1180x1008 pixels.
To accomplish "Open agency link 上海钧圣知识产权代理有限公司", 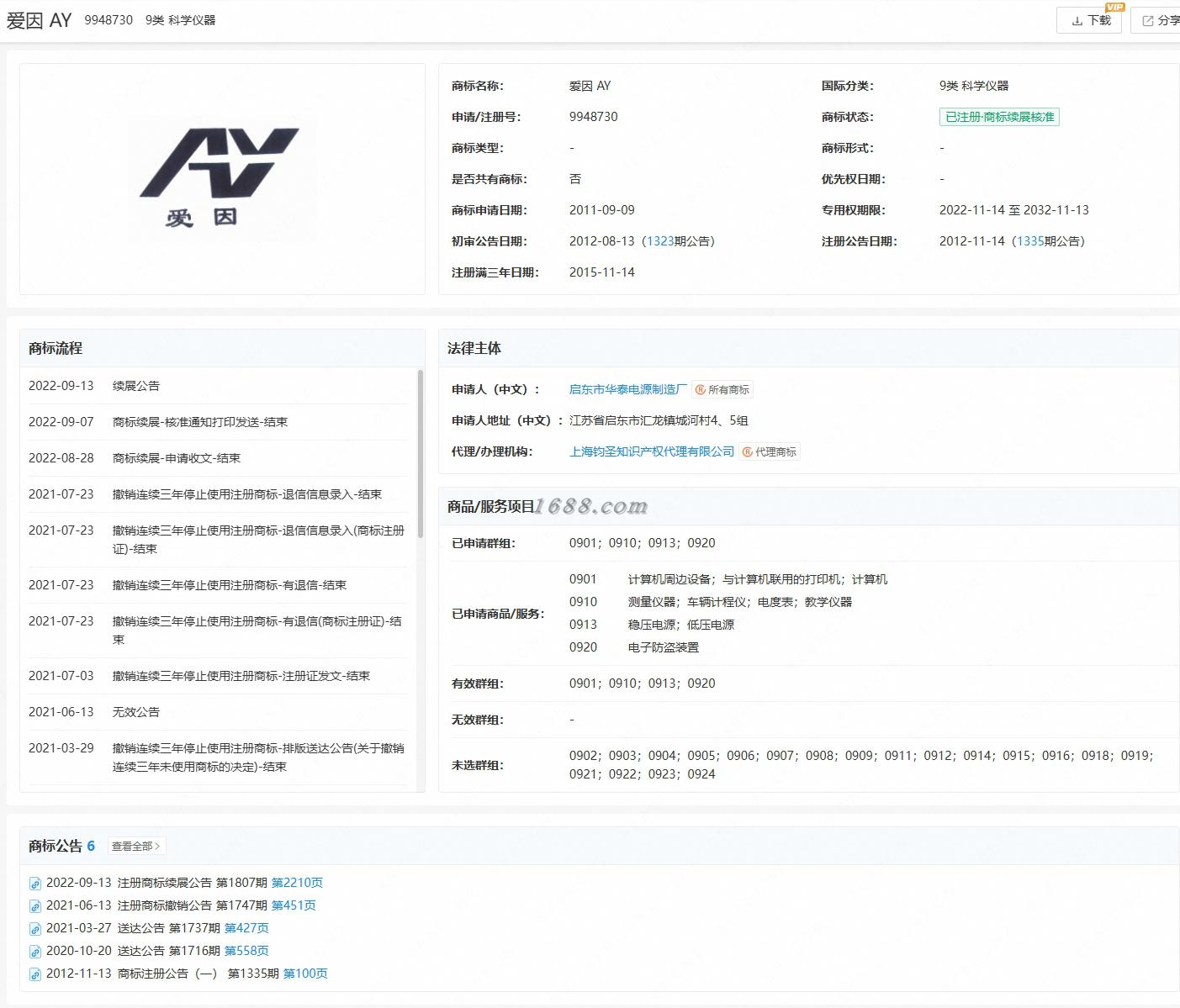I will click(652, 451).
